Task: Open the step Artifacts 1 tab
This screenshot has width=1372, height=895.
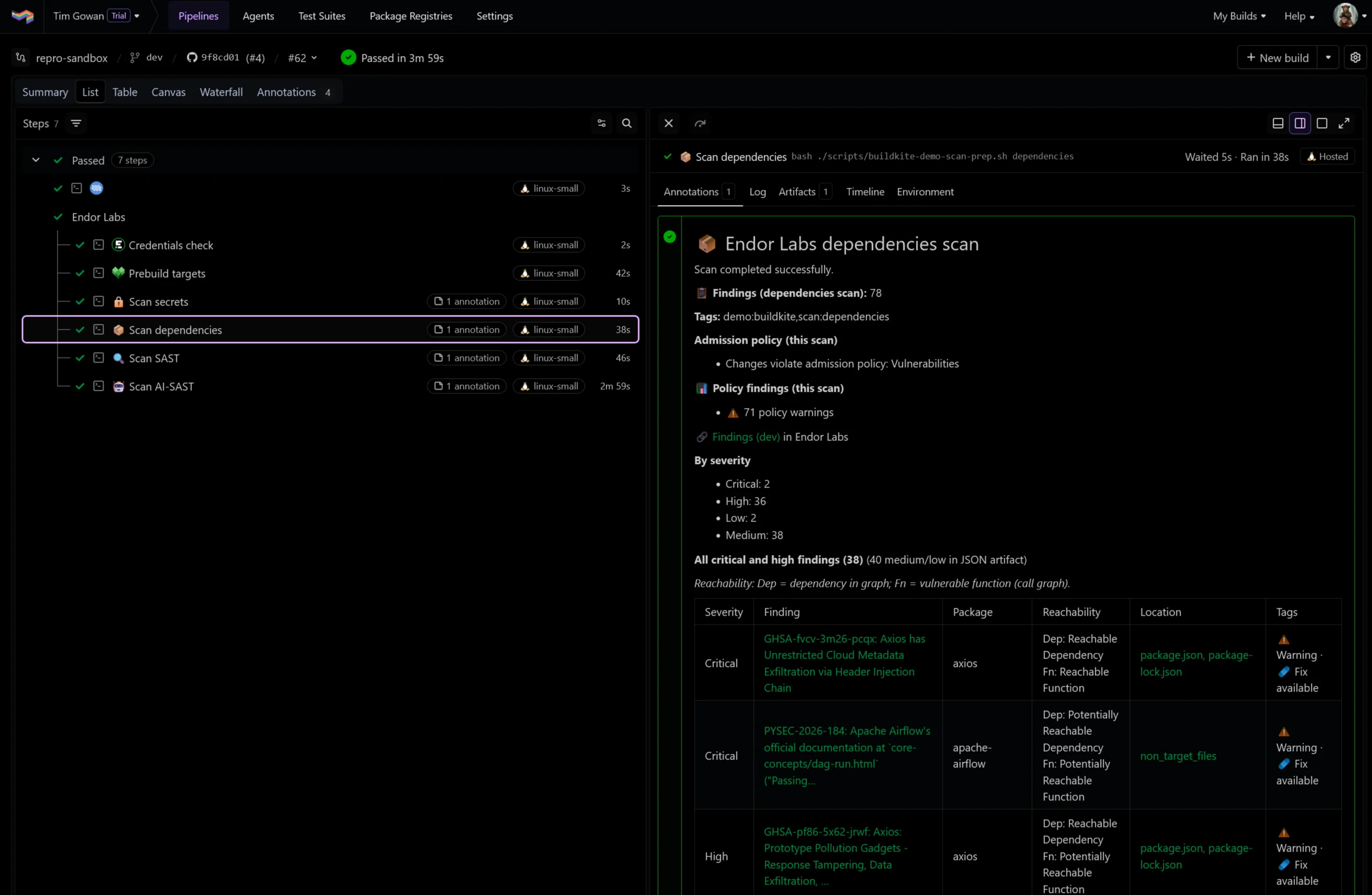Action: coord(805,192)
